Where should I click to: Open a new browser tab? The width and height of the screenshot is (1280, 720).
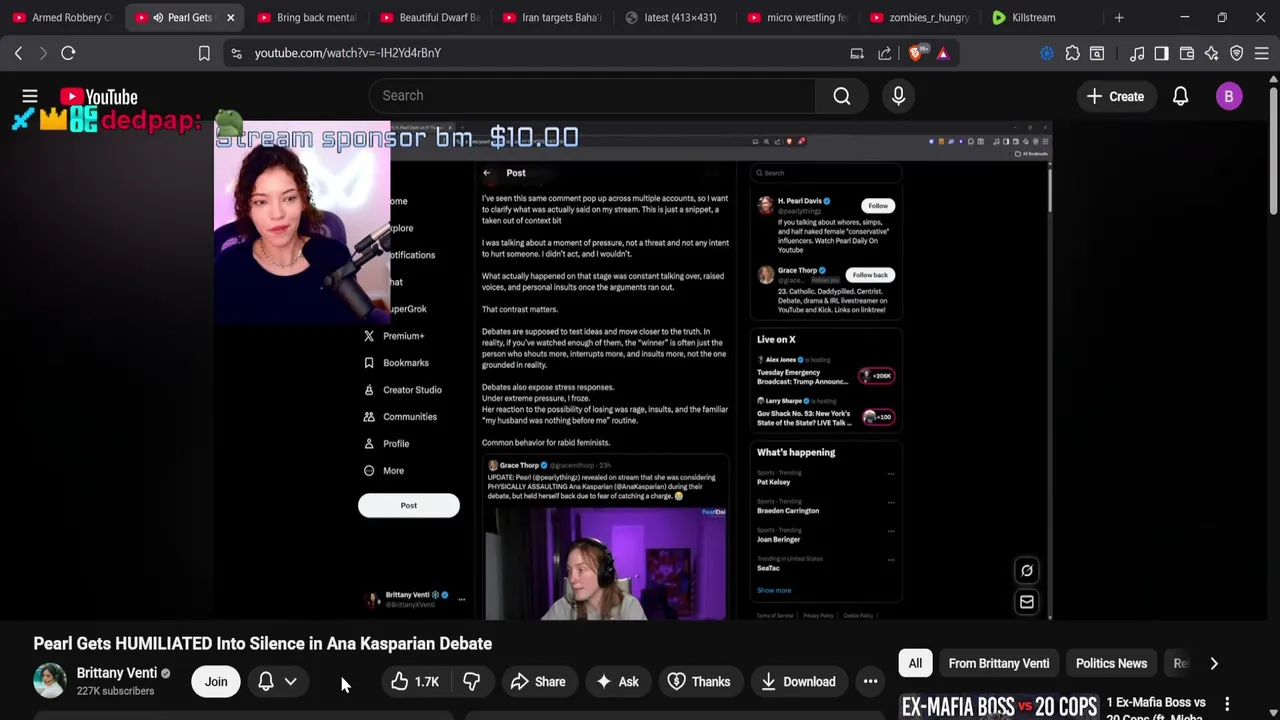(x=1119, y=18)
